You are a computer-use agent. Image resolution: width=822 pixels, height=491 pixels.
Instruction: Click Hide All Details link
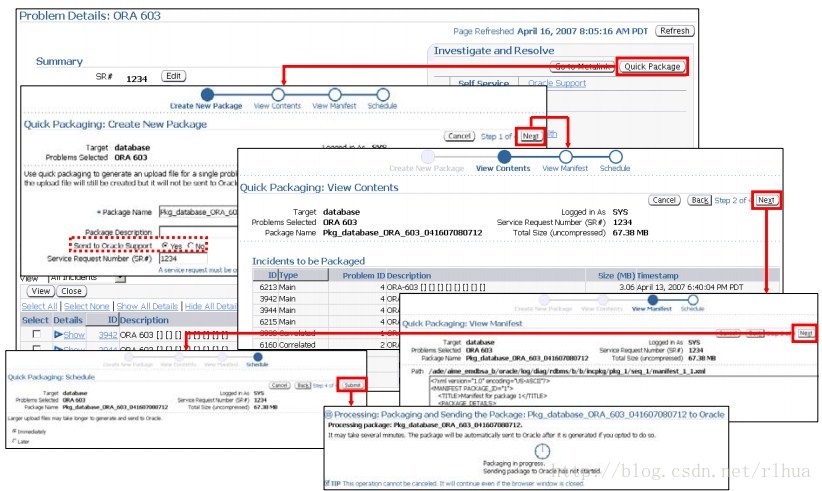point(211,306)
